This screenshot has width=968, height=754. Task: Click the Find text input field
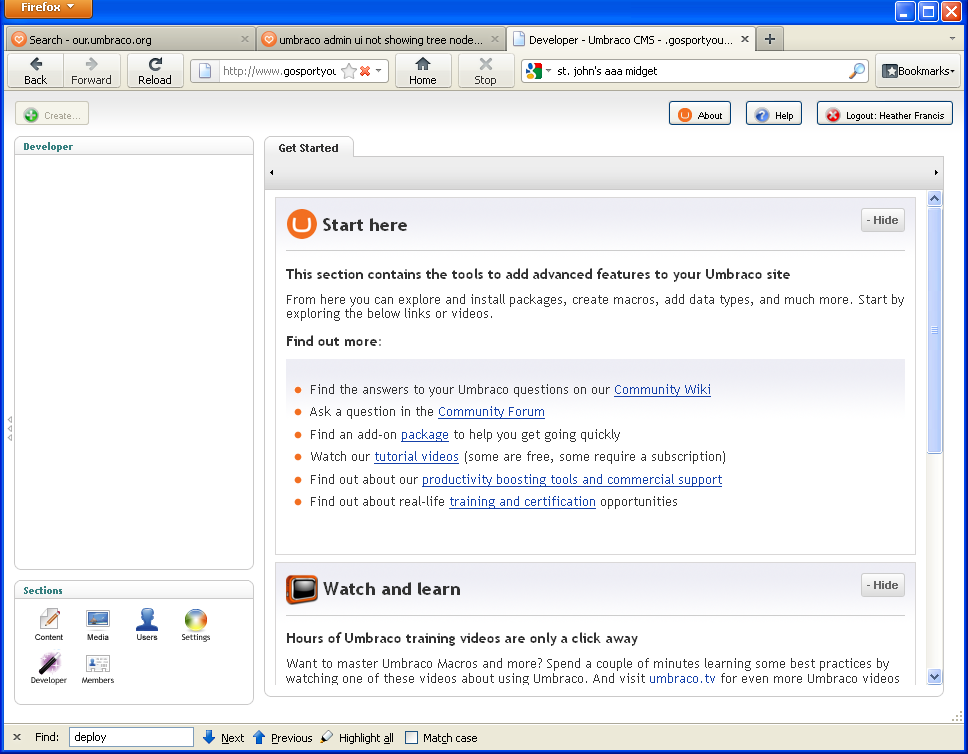pyautogui.click(x=131, y=738)
